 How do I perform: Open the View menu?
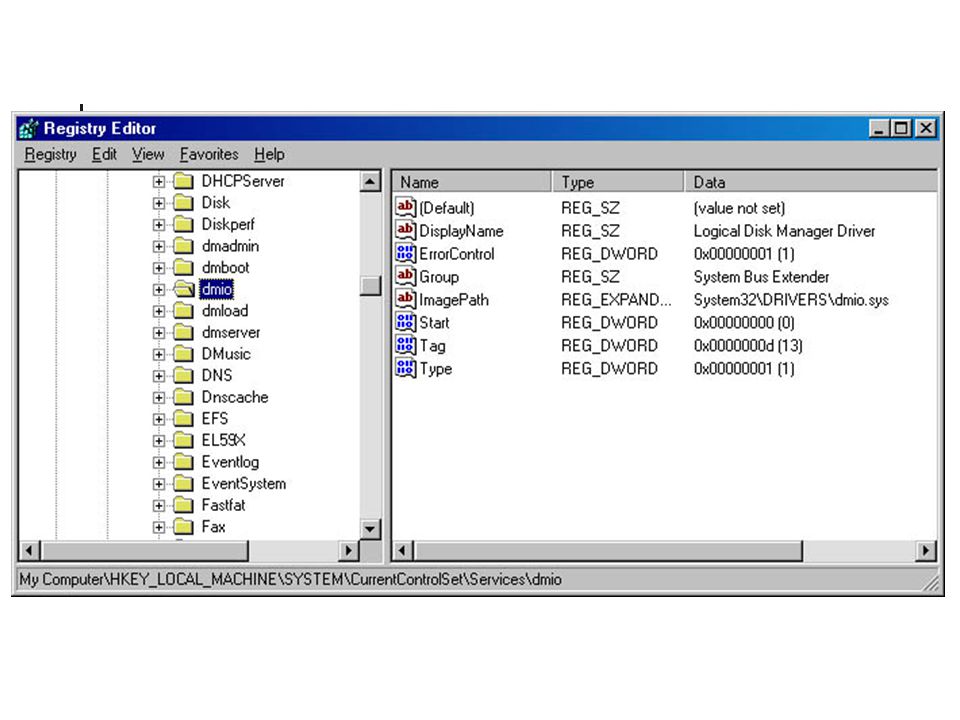(148, 154)
